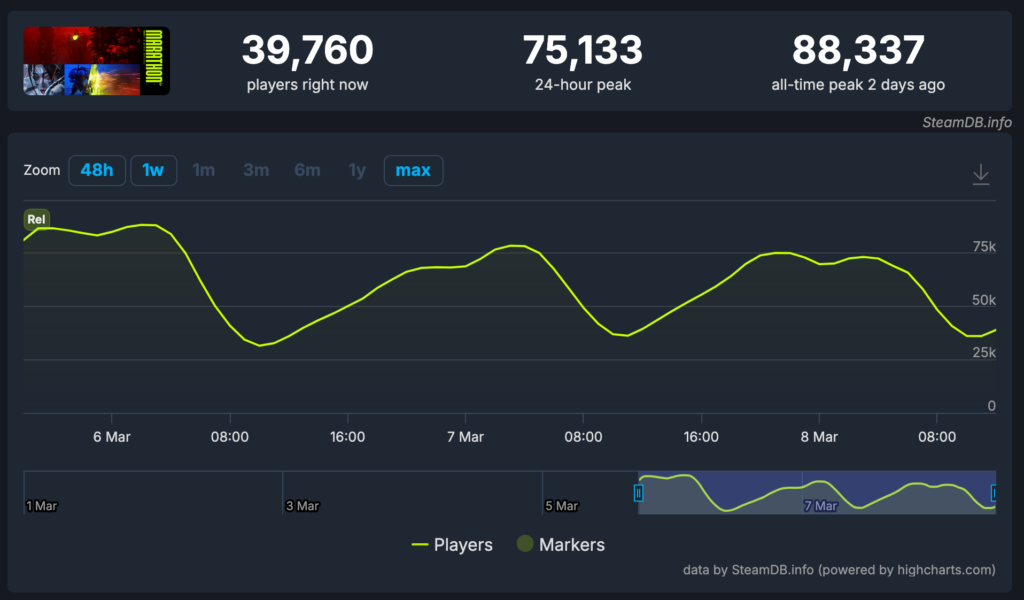Click the right navigator range handle
Image resolution: width=1024 pixels, height=600 pixels.
click(994, 492)
